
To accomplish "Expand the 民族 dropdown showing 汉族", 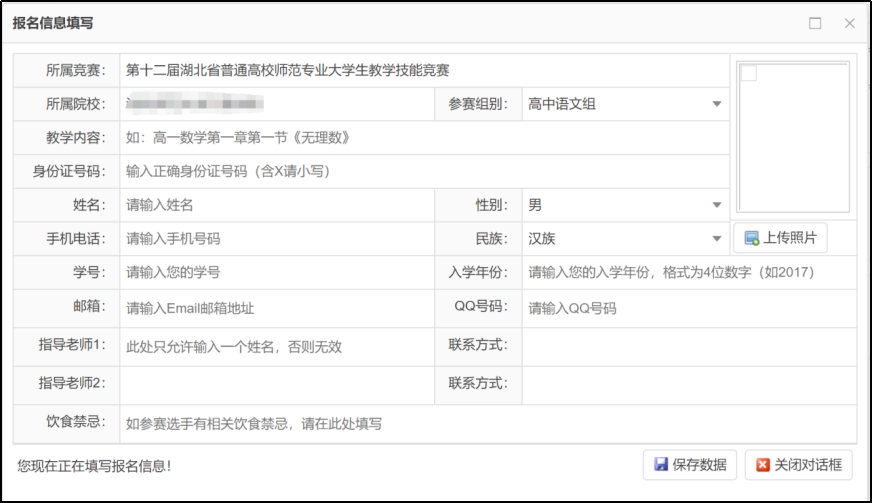I will point(625,239).
